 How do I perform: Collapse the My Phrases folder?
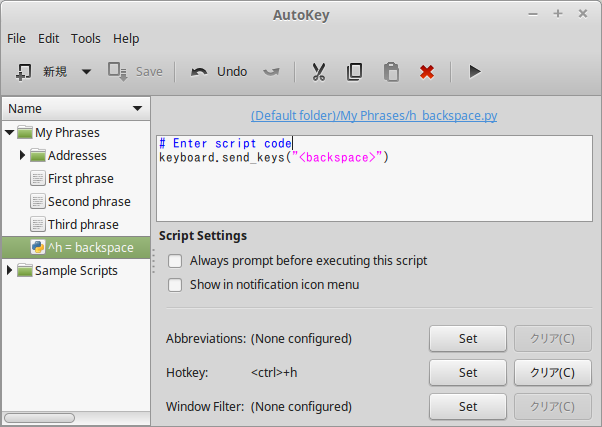tap(10, 133)
